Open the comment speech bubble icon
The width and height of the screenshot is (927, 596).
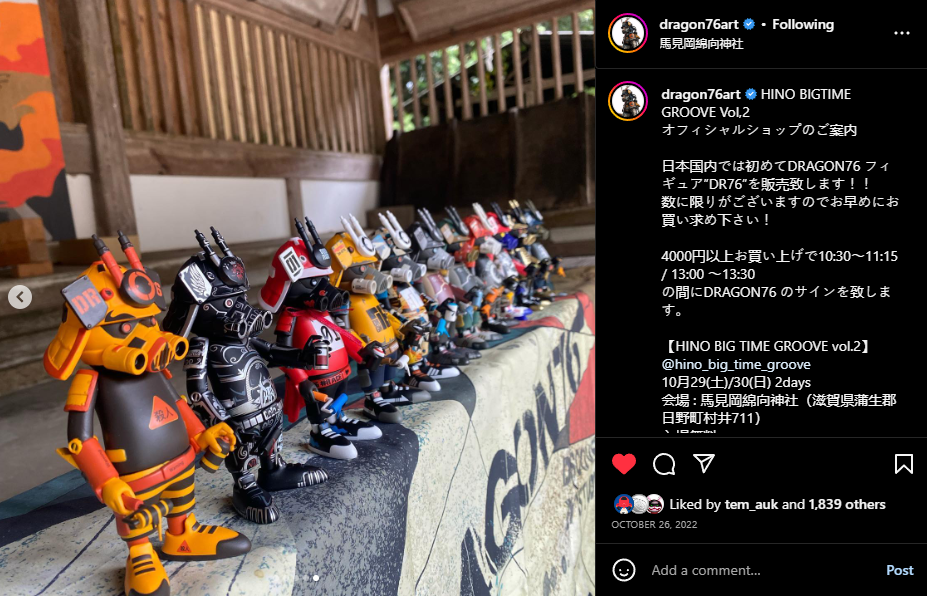point(664,464)
